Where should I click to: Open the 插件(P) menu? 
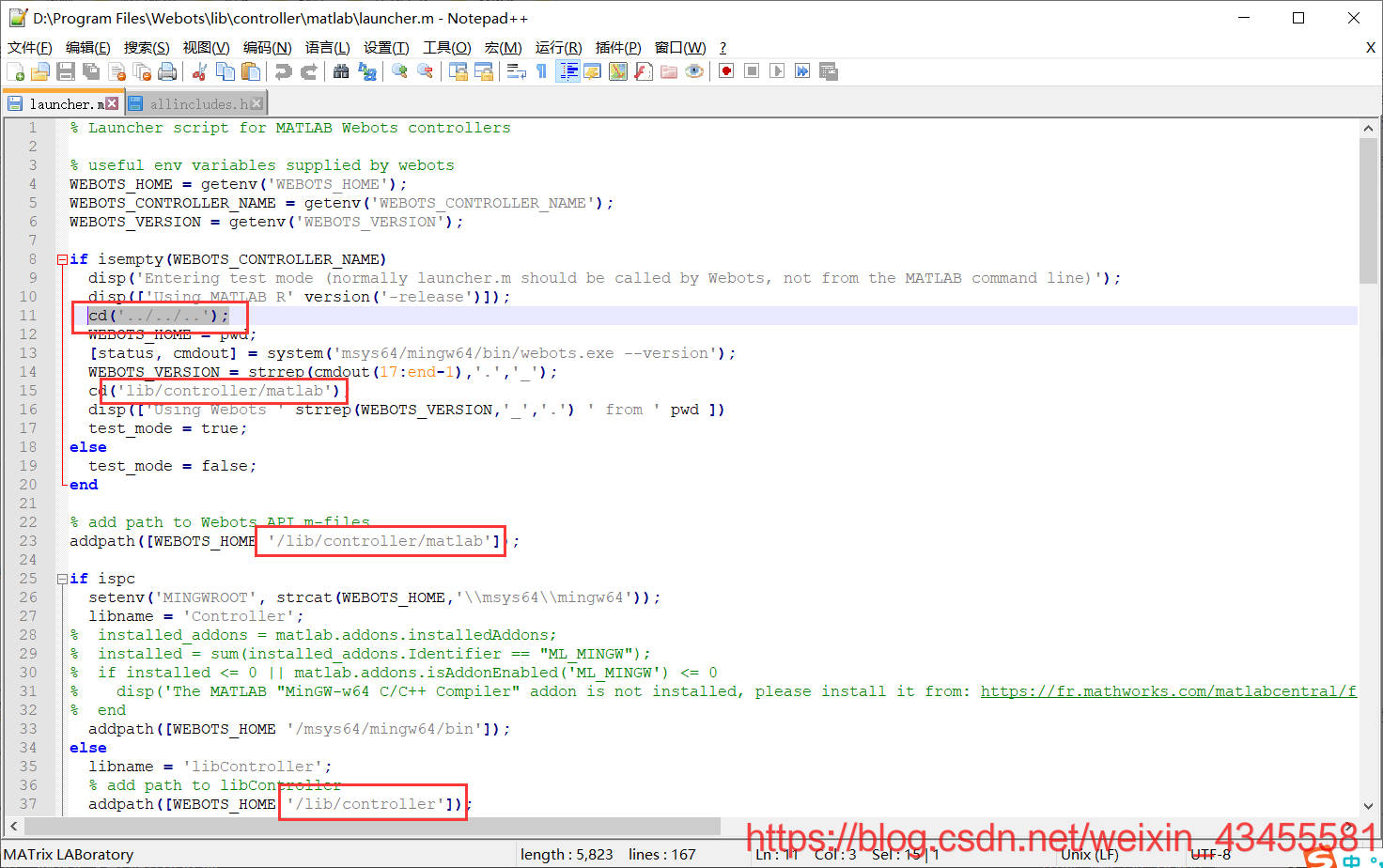(x=618, y=47)
